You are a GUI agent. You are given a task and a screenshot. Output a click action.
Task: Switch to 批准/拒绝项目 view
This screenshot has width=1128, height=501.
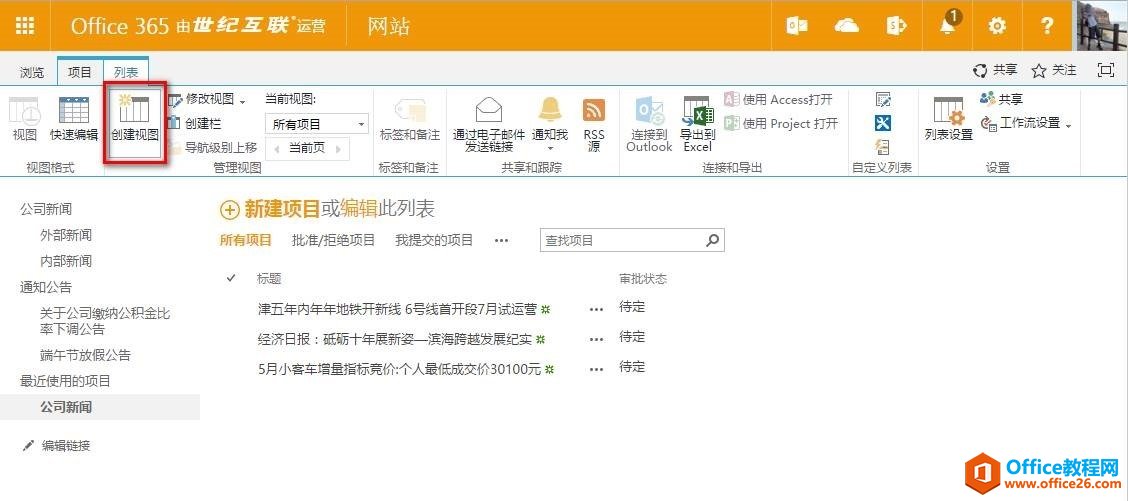pos(333,240)
